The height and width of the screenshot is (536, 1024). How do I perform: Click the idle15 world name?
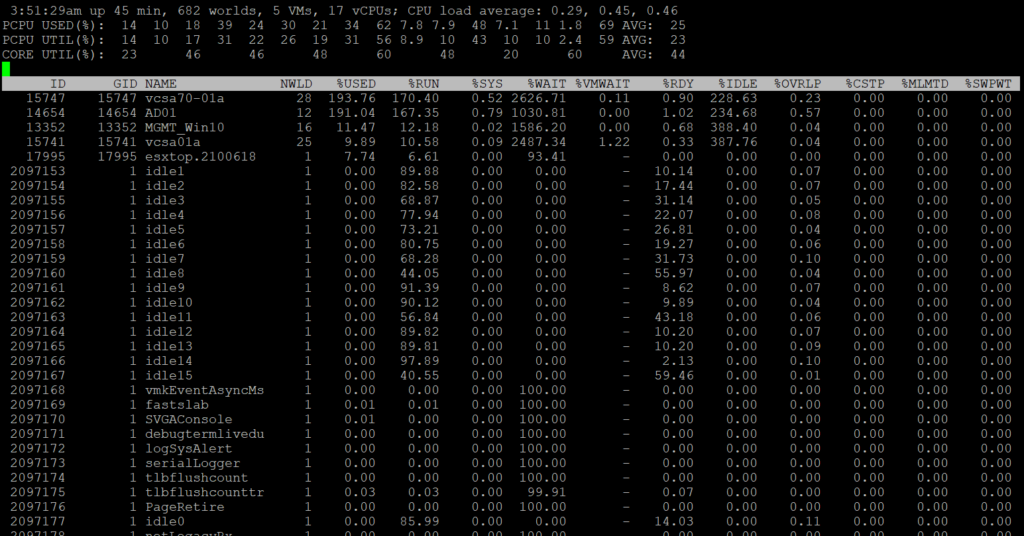[168, 375]
